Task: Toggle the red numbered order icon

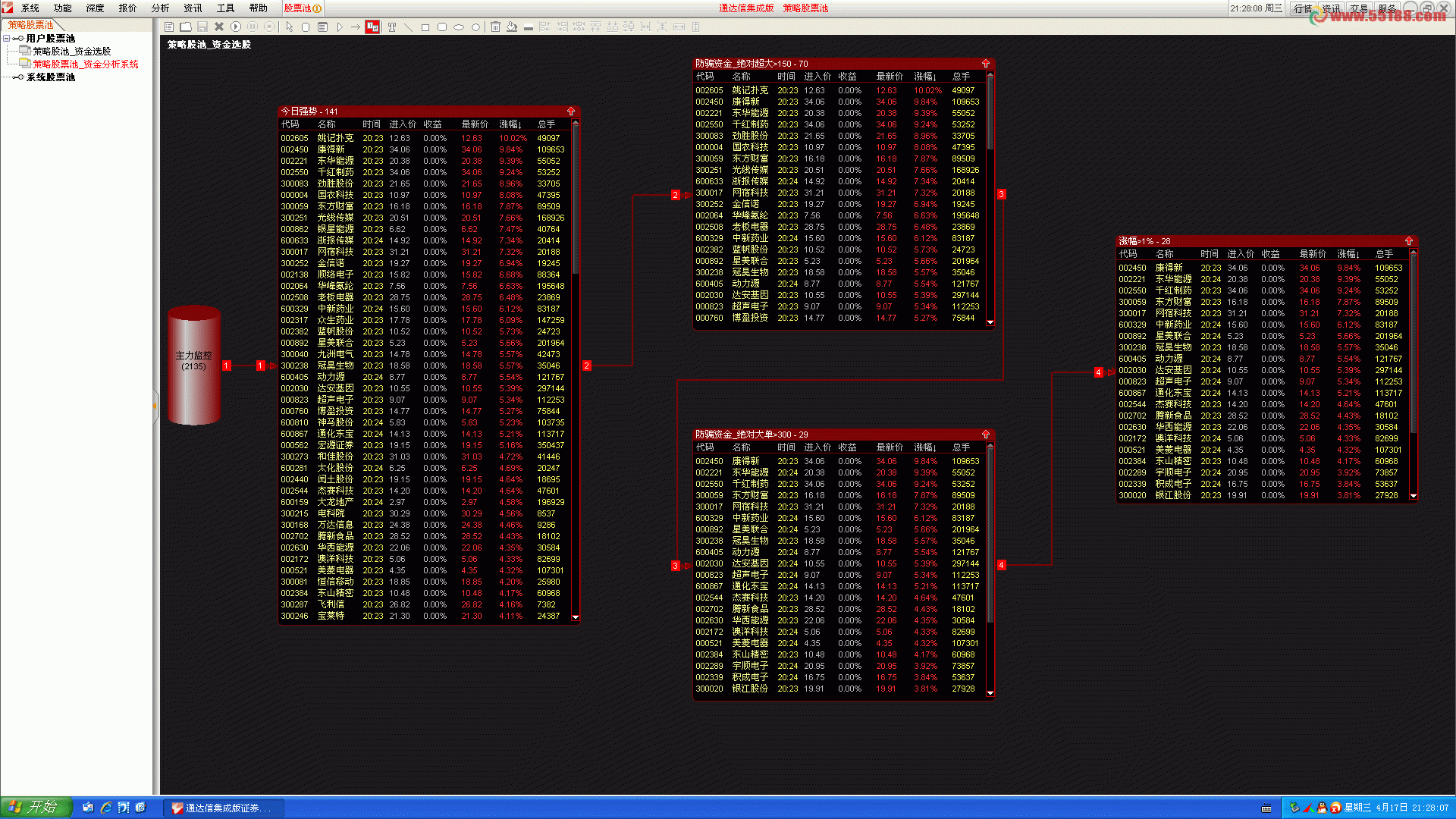Action: coord(372,27)
